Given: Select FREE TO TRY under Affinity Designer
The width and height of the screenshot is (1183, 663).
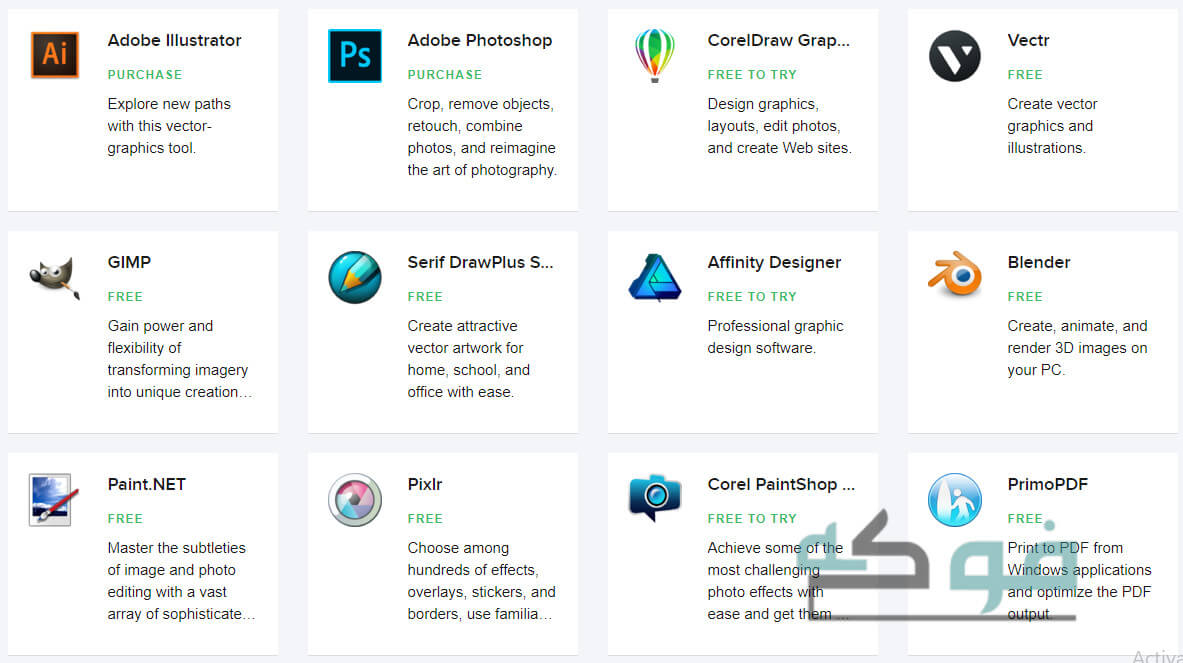Looking at the screenshot, I should [x=752, y=296].
